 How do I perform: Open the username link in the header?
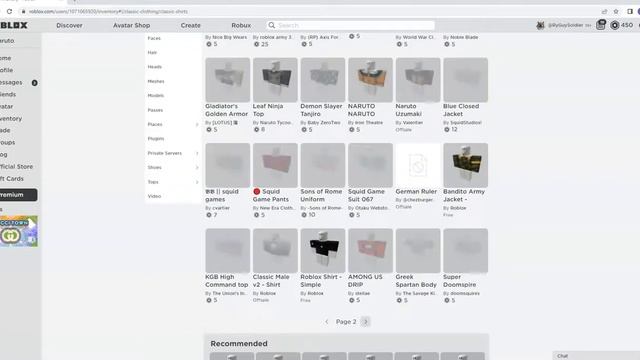pyautogui.click(x=566, y=25)
